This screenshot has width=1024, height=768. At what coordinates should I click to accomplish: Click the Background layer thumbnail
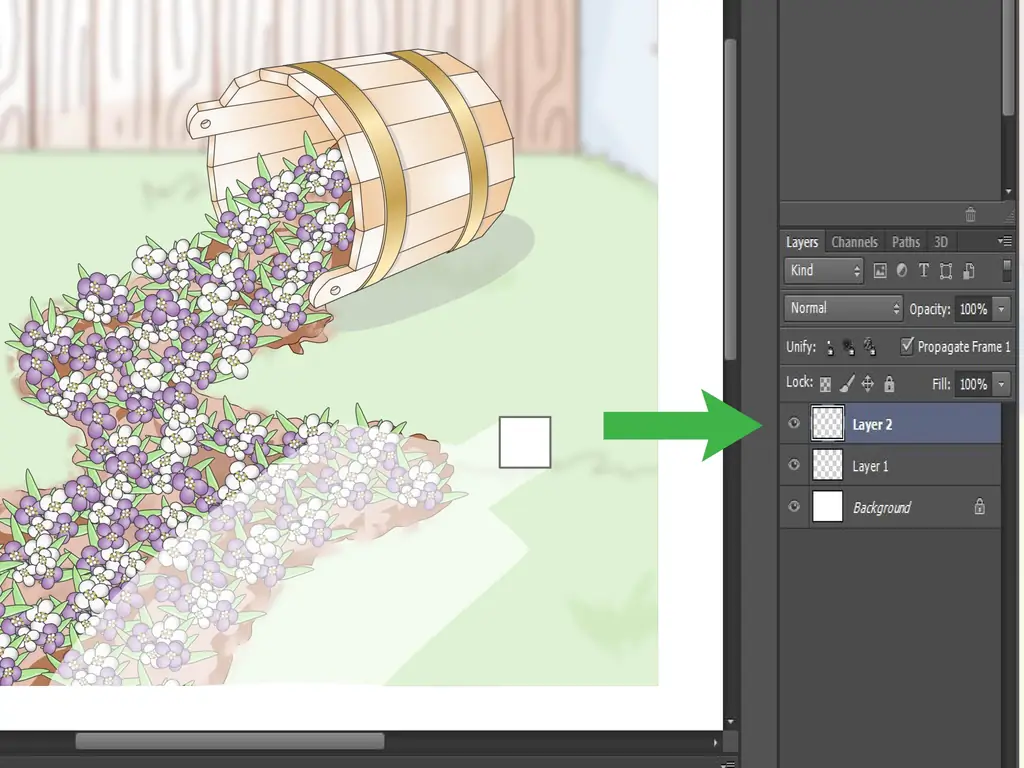click(827, 507)
